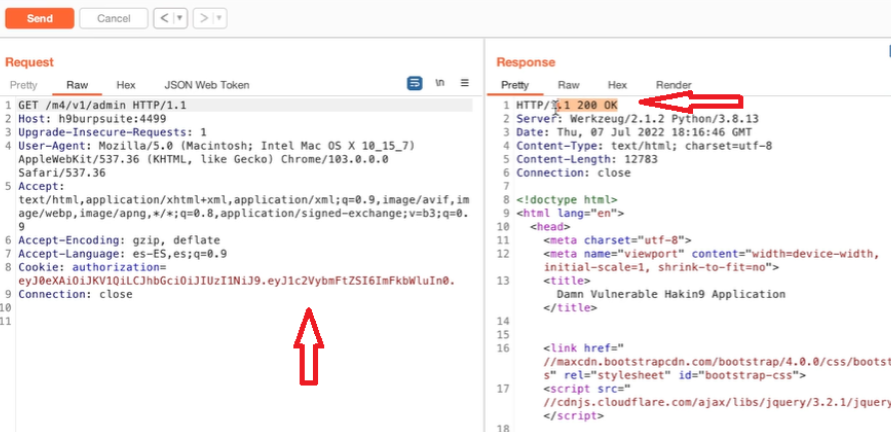Click the <html lang="en"> line
This screenshot has width=891, height=432.
point(570,214)
